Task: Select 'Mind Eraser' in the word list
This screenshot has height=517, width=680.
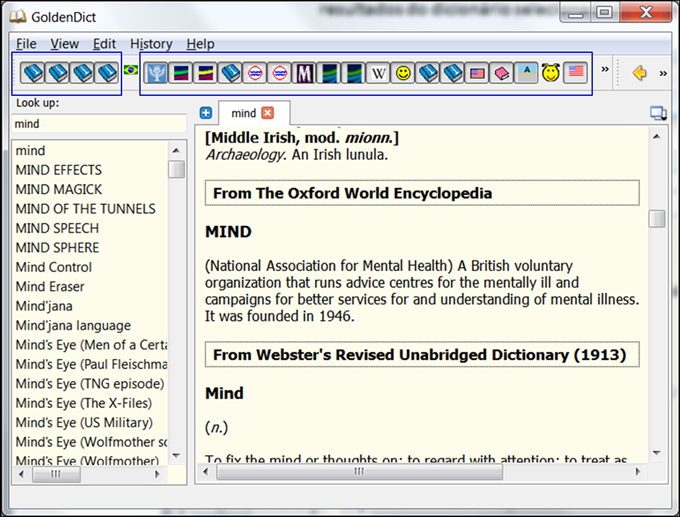Action: pos(50,287)
